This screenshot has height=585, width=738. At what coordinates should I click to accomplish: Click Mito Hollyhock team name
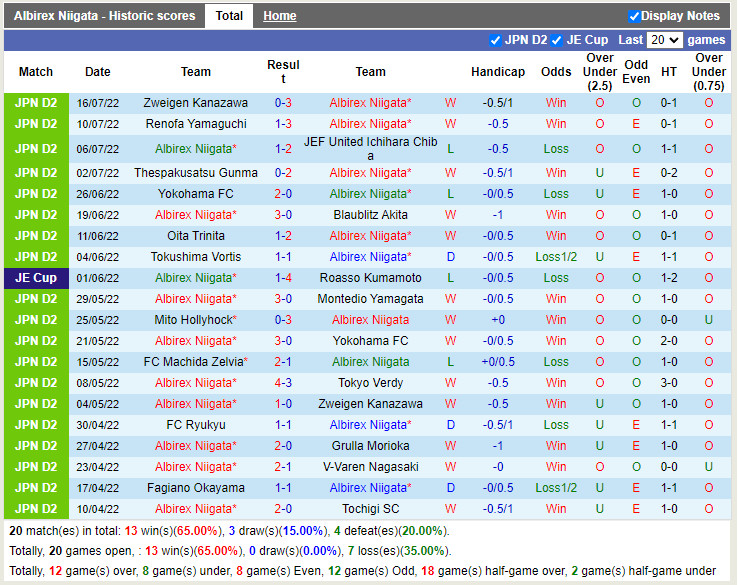click(196, 320)
